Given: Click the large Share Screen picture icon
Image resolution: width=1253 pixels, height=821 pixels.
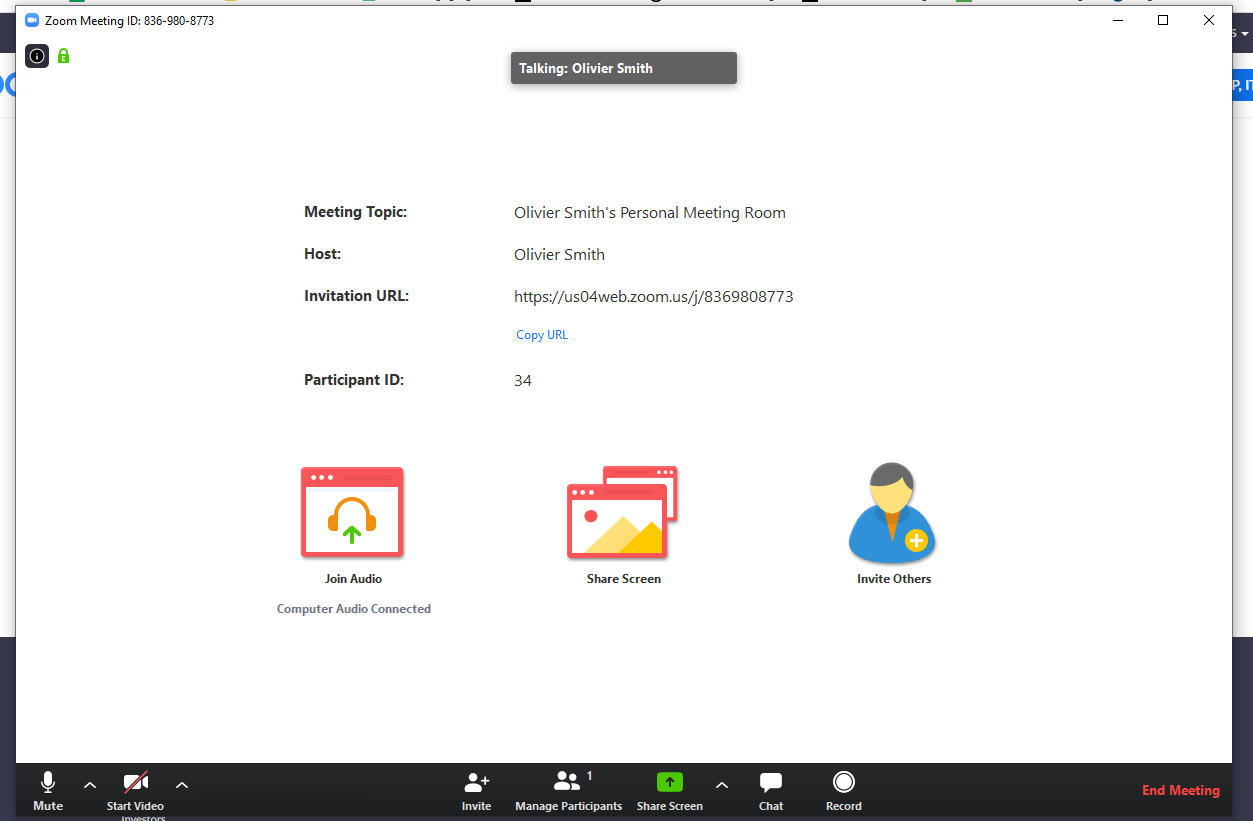Looking at the screenshot, I should (x=622, y=511).
